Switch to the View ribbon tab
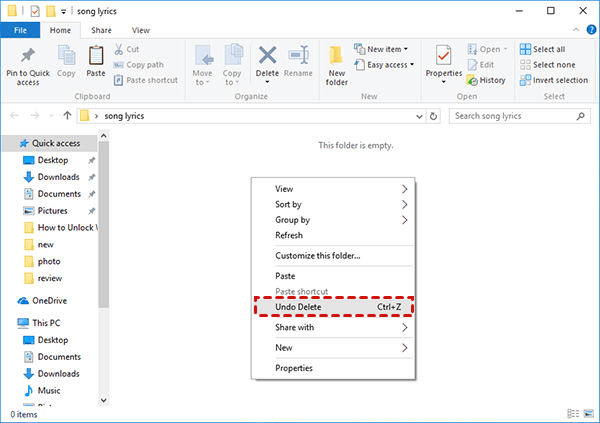 pos(141,31)
